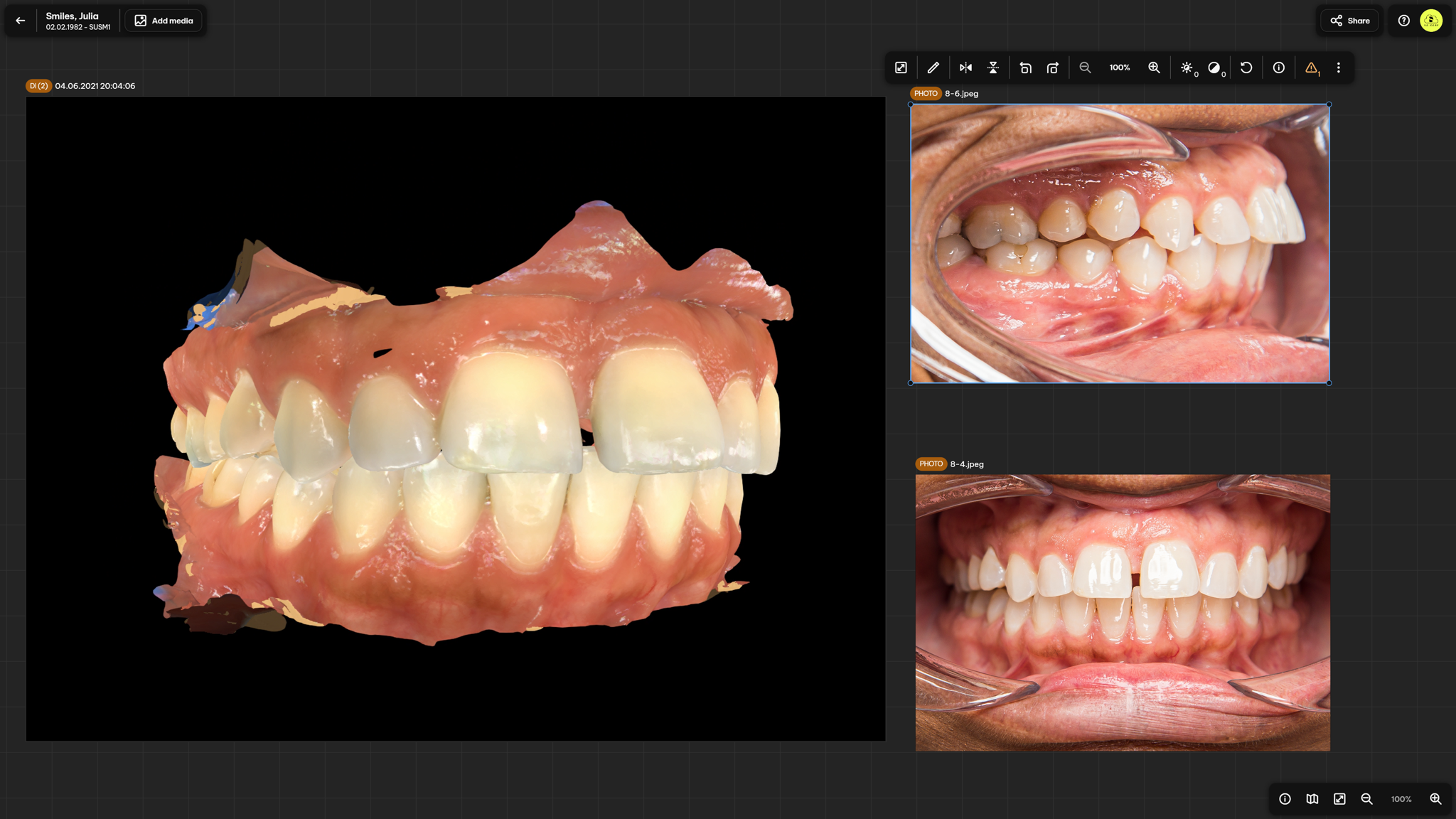
Task: Zoom out canvas in bottom toolbar
Action: click(1366, 799)
